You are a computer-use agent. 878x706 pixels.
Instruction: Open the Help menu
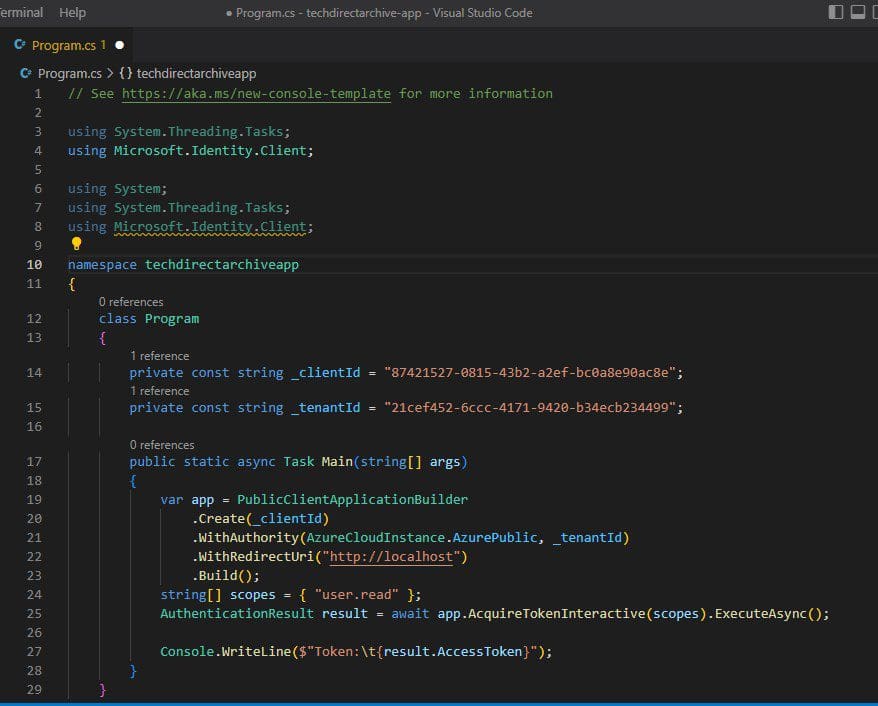point(72,12)
